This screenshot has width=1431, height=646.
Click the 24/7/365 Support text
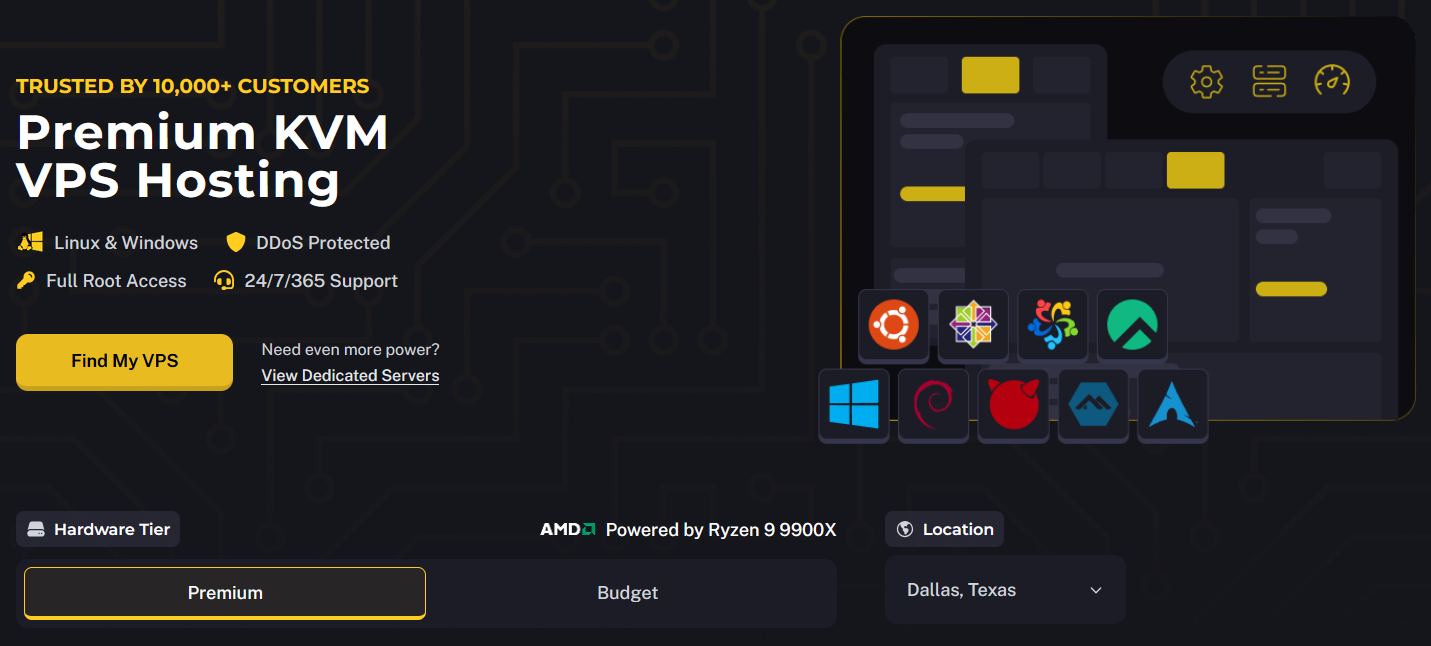321,281
